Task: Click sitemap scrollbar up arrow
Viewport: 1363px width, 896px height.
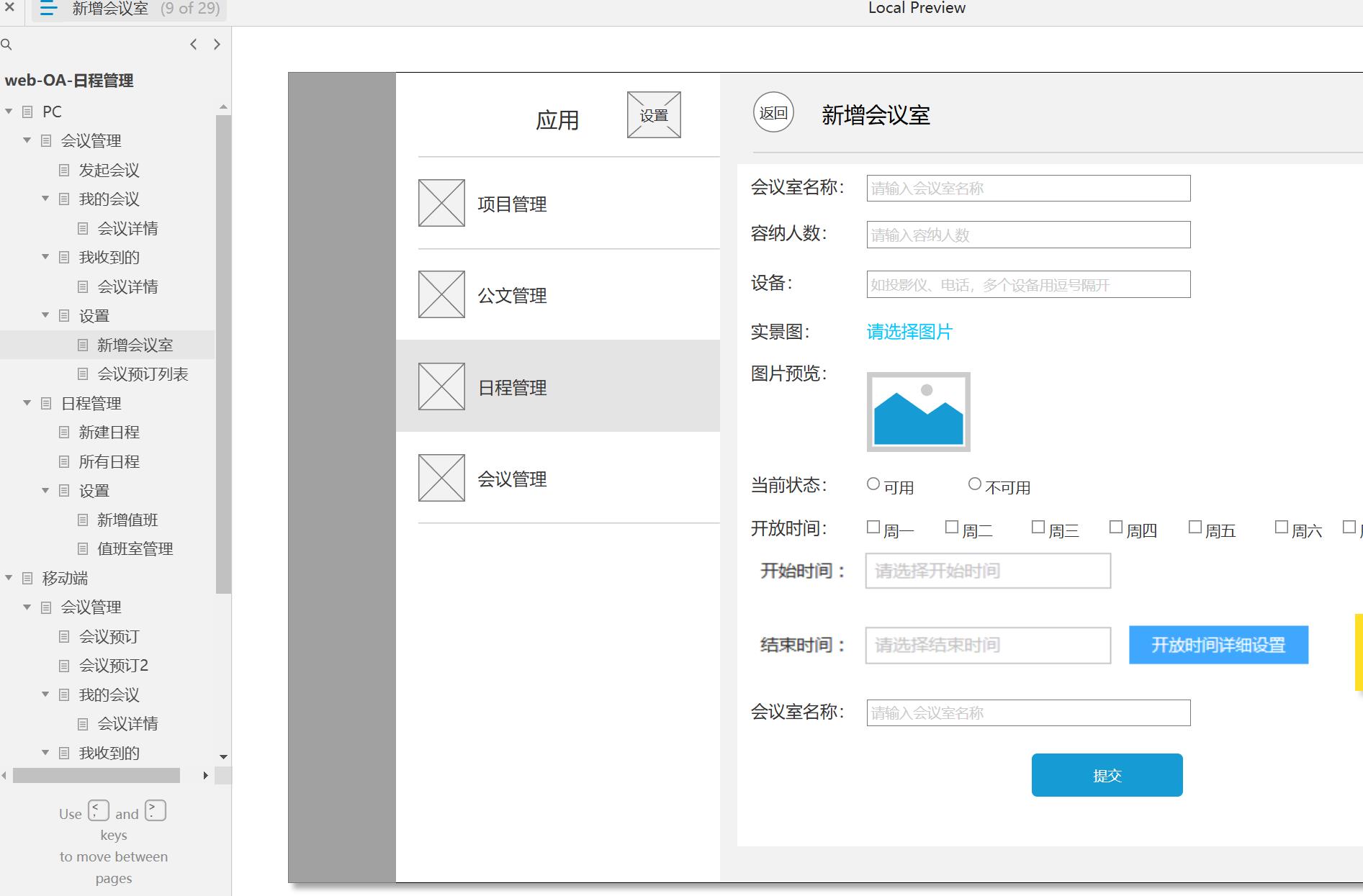Action: point(223,107)
